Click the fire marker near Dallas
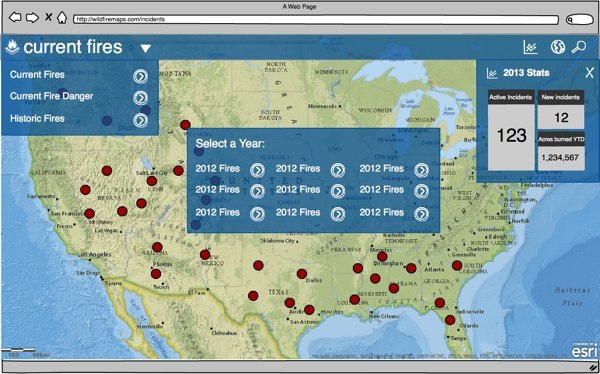 302,274
